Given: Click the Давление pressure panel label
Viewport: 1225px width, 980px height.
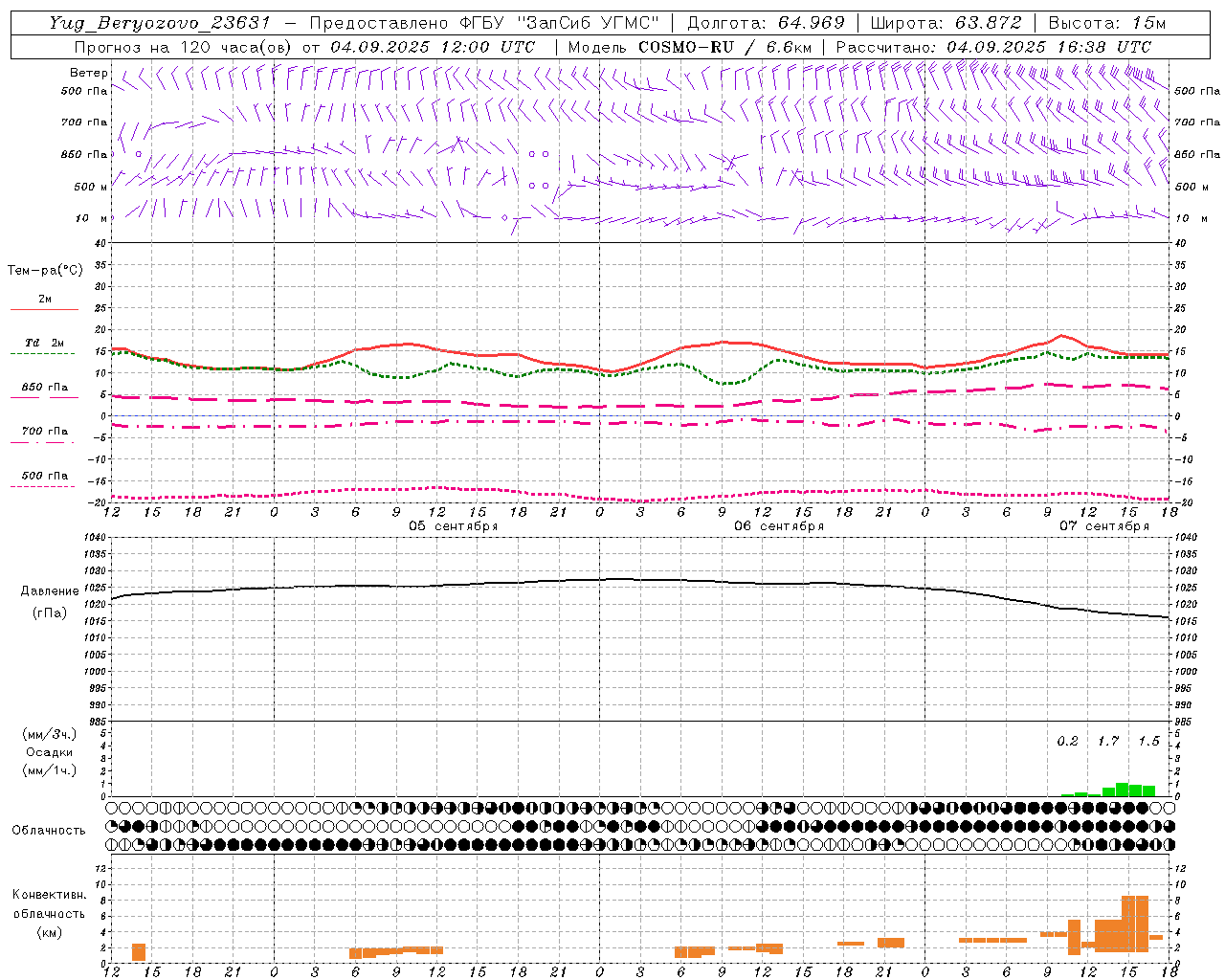Looking at the screenshot, I should (x=49, y=591).
